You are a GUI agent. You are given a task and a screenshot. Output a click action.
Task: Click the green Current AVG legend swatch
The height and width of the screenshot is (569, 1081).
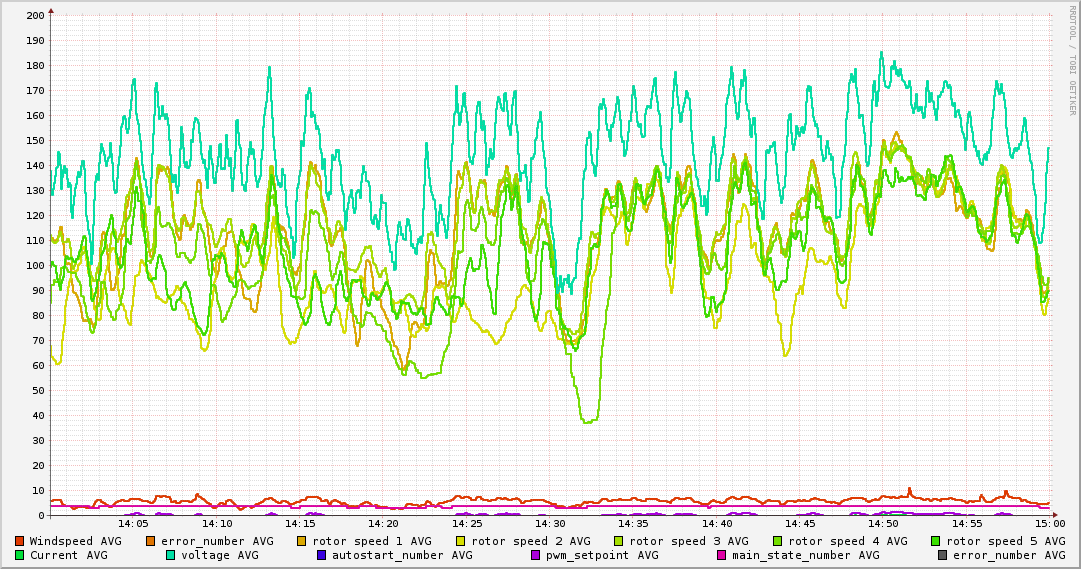(x=19, y=555)
